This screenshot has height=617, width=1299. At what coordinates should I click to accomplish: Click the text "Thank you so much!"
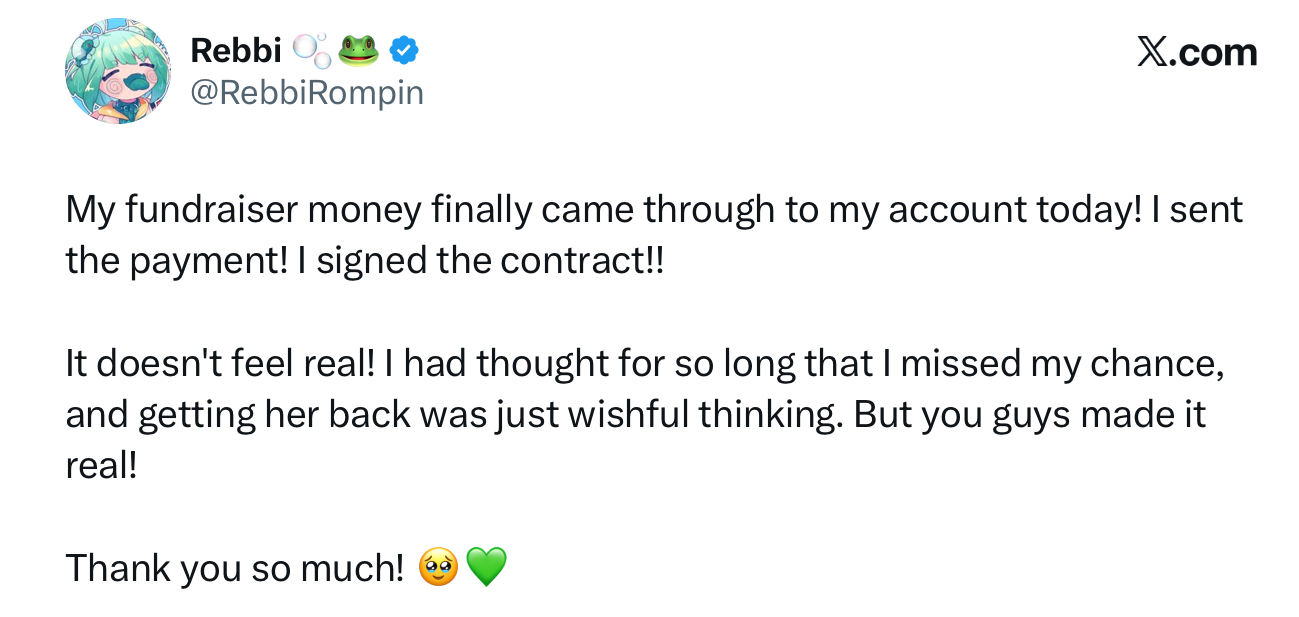pyautogui.click(x=234, y=569)
